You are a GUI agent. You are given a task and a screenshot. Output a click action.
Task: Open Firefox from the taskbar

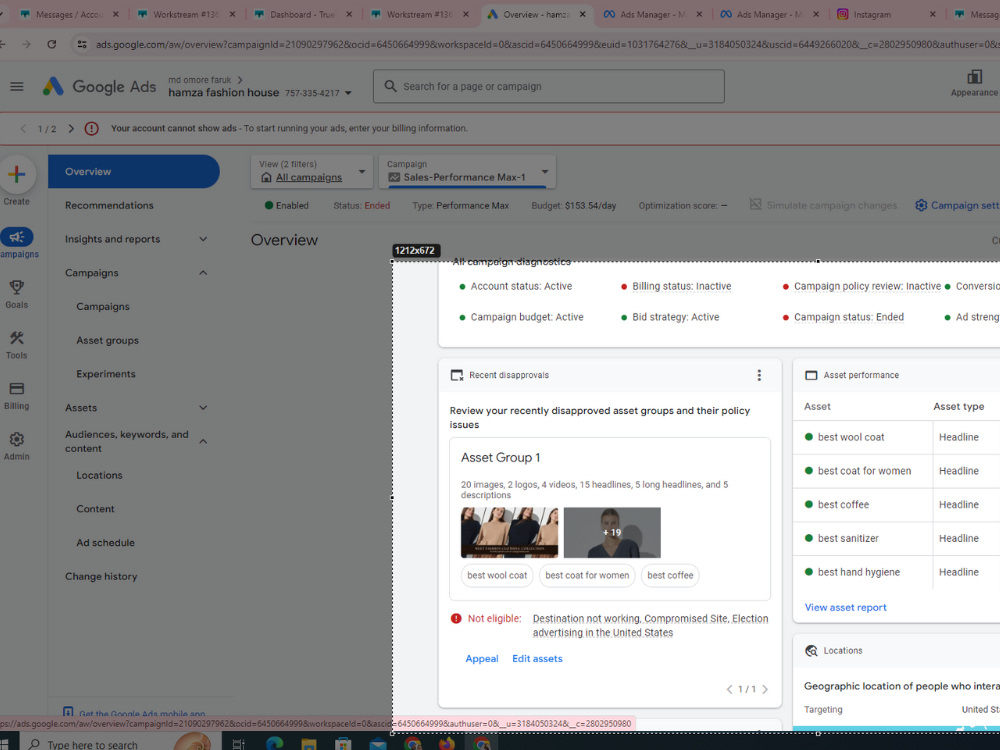click(446, 743)
